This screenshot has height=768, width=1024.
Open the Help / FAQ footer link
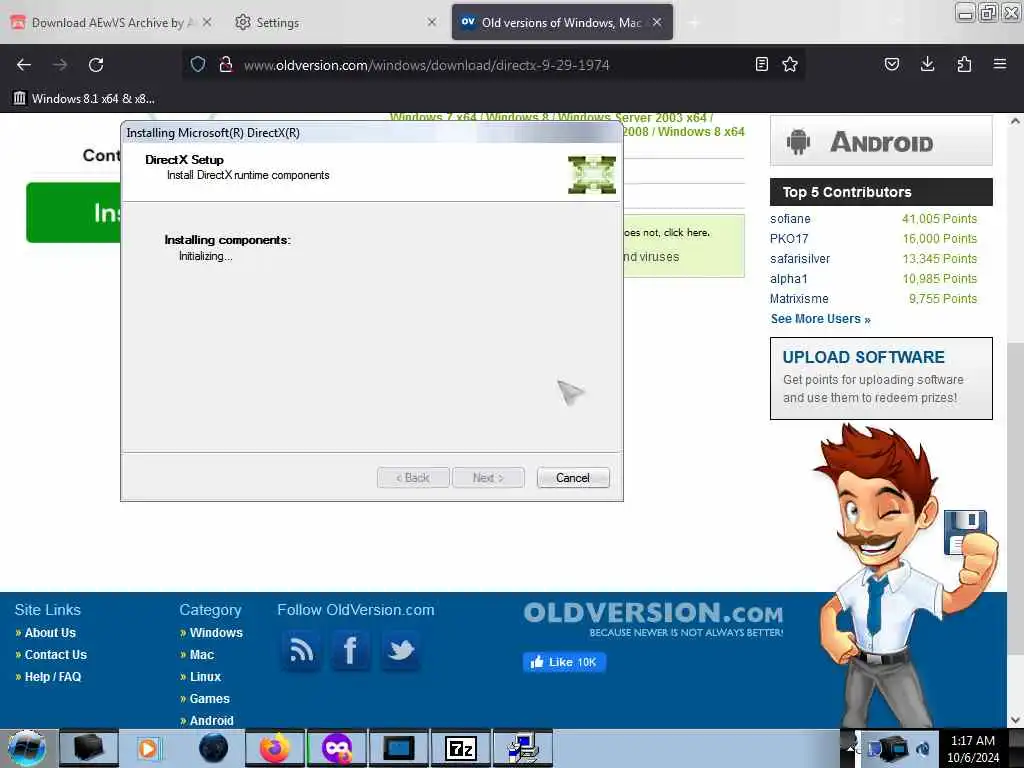pyautogui.click(x=53, y=677)
